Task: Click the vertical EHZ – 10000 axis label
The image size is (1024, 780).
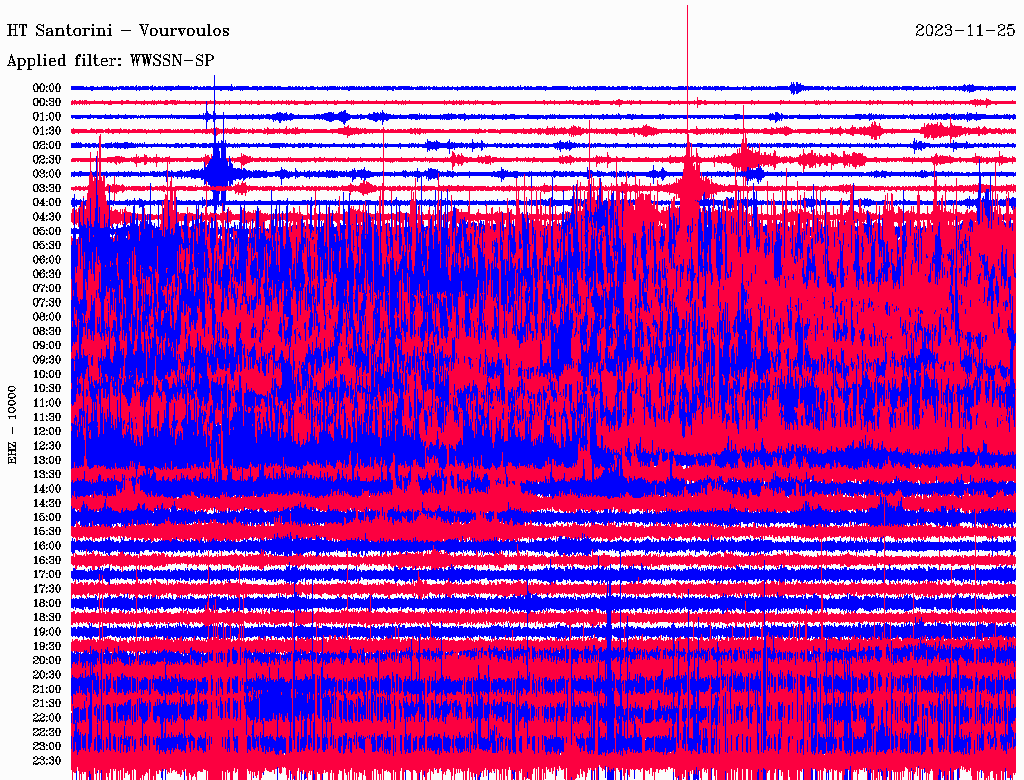Action: point(13,423)
